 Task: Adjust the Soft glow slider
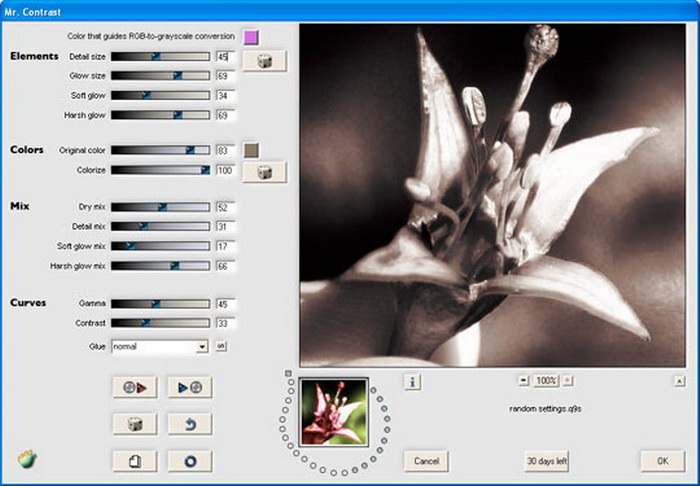tap(160, 96)
